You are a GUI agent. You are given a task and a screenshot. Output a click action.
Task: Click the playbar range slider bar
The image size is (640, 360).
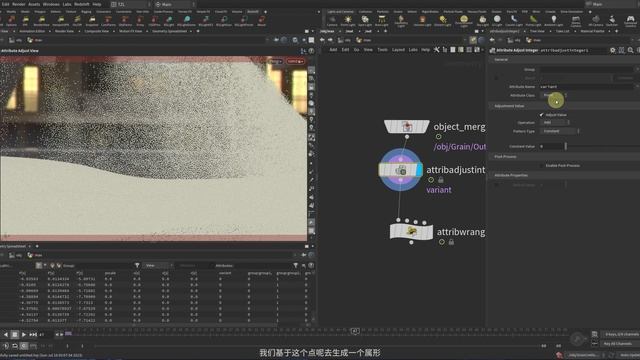tap(318, 346)
